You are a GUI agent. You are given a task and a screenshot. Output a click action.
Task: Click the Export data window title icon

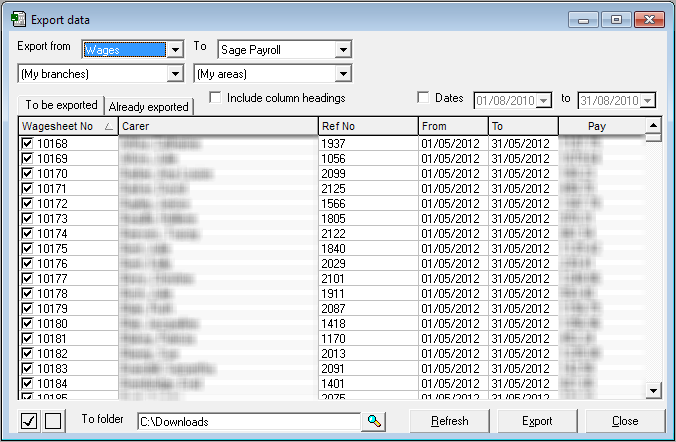pos(17,19)
